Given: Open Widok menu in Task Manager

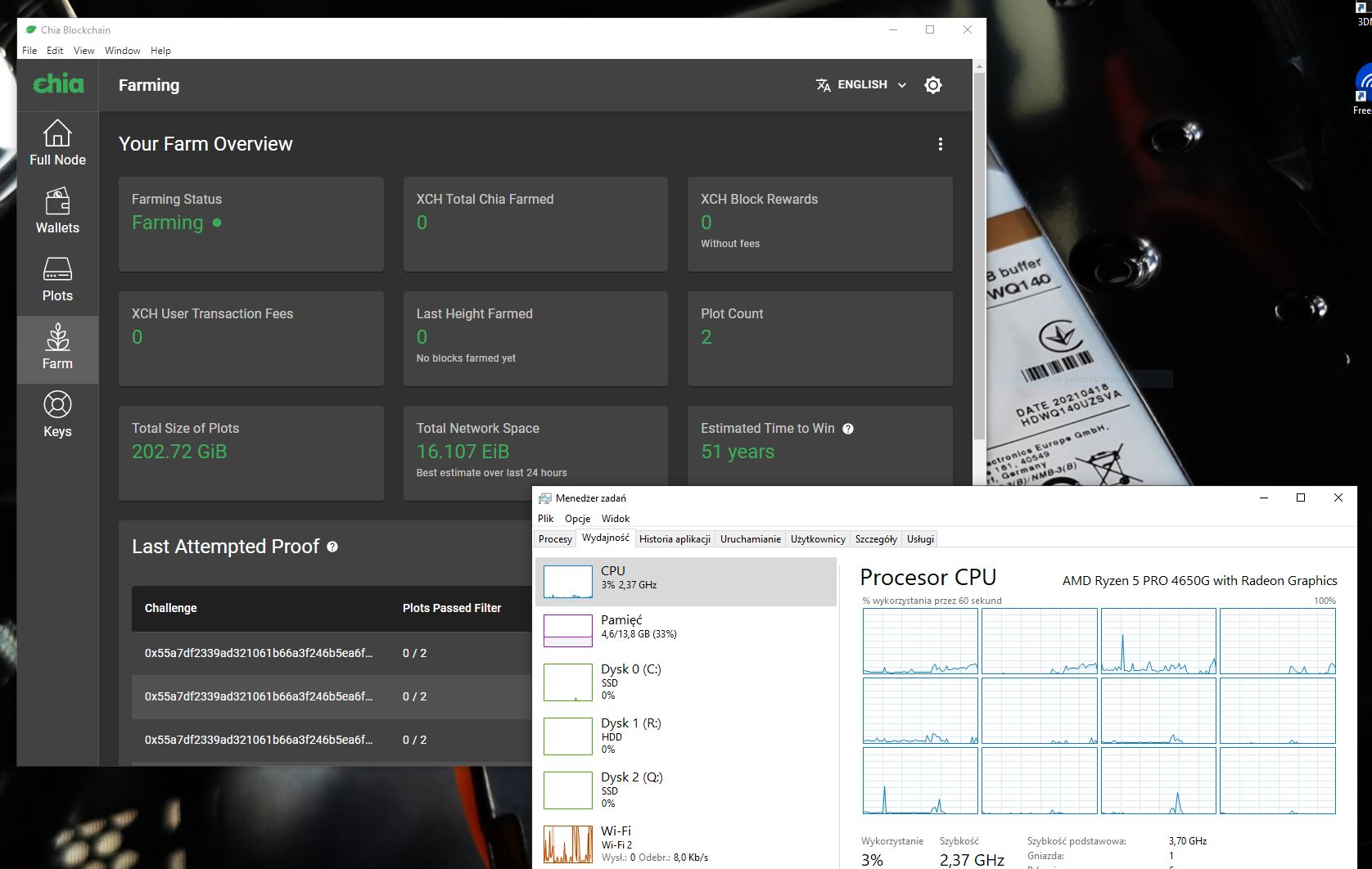Looking at the screenshot, I should (x=616, y=519).
